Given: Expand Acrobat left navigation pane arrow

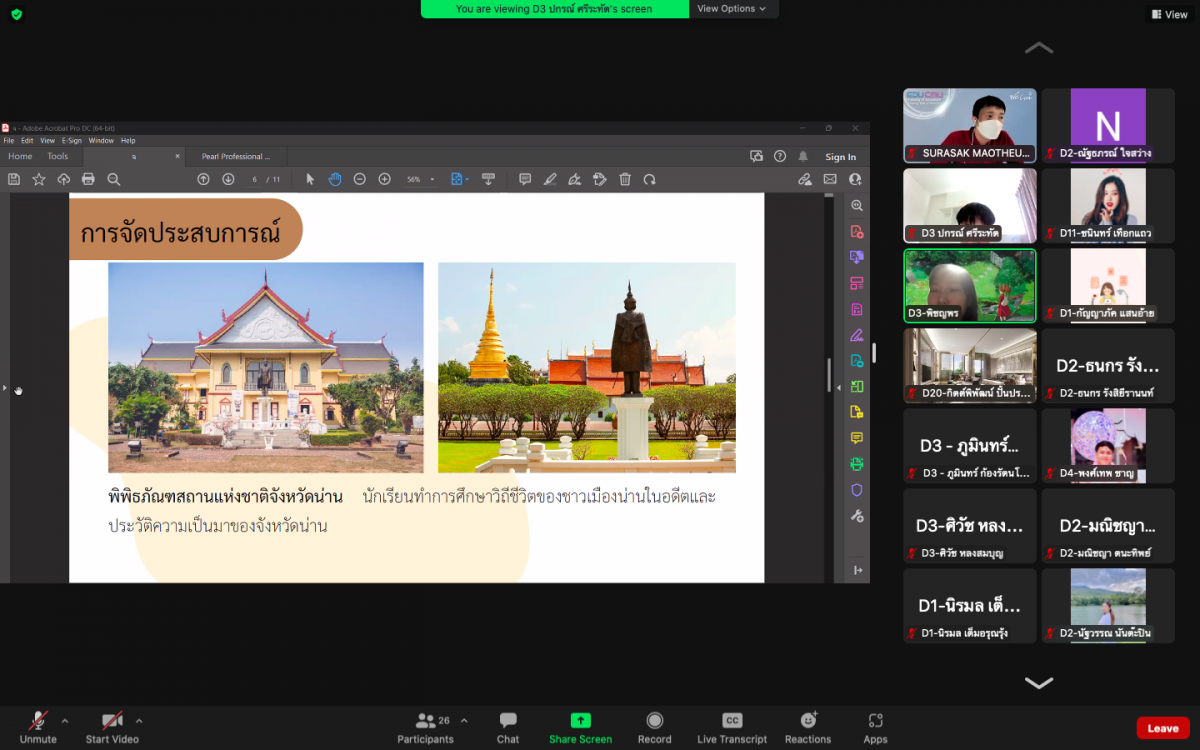Looking at the screenshot, I should tap(4, 388).
